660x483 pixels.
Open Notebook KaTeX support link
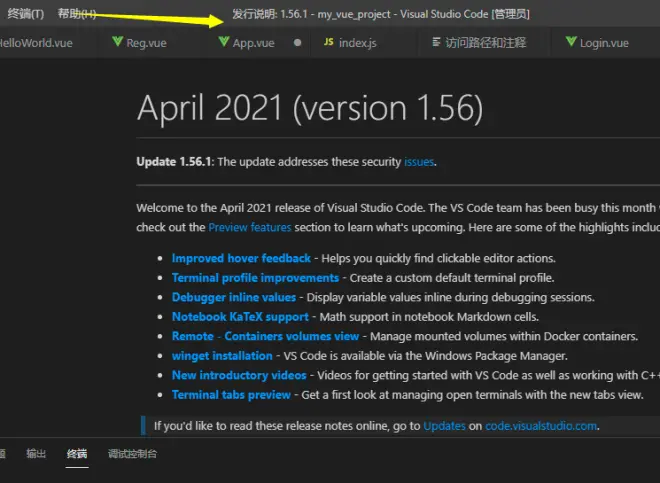coord(240,317)
